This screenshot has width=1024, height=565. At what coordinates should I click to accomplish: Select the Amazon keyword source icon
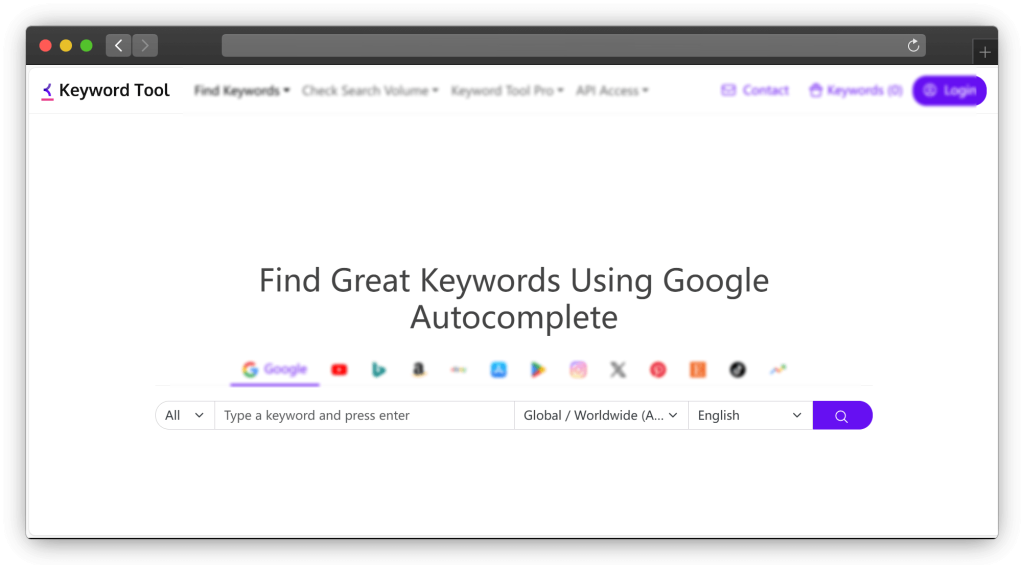tap(419, 370)
